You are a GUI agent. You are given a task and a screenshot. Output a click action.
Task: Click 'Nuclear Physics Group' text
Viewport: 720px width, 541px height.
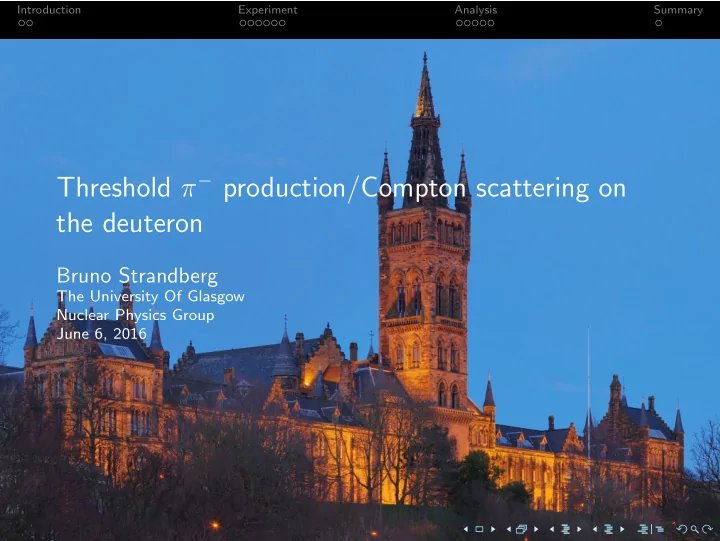[135, 315]
